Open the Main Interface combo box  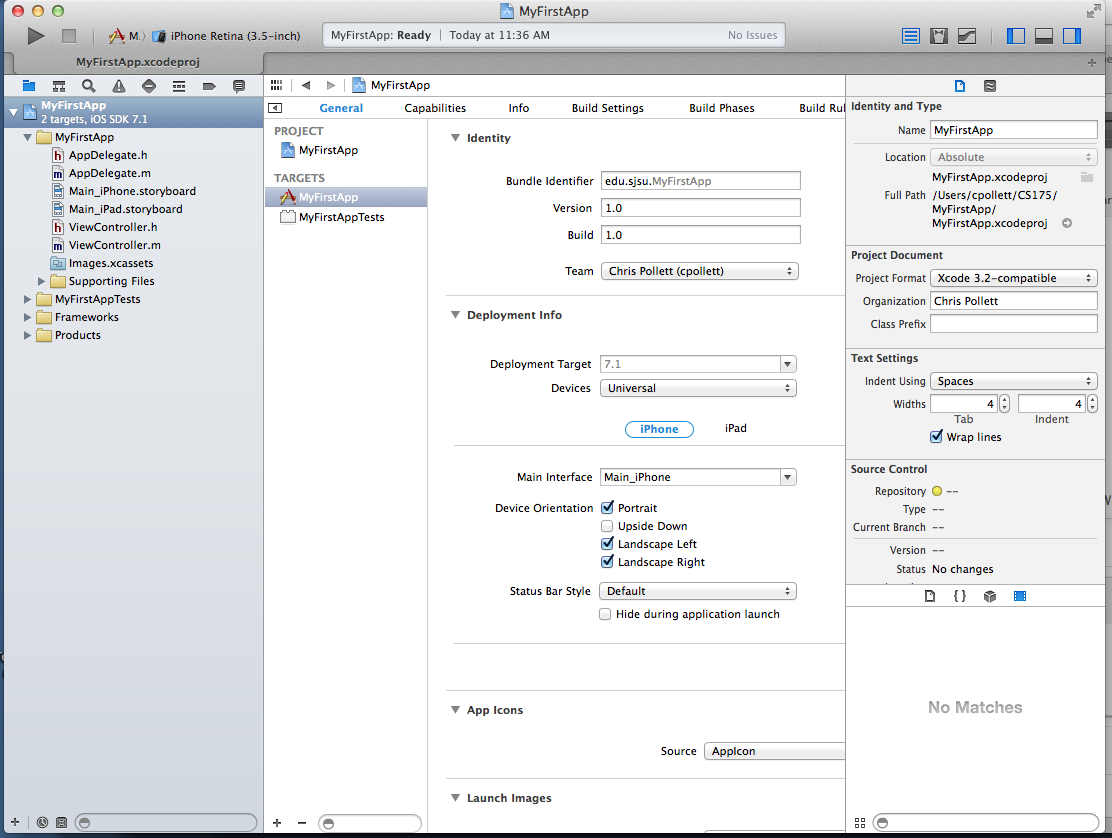pos(787,477)
